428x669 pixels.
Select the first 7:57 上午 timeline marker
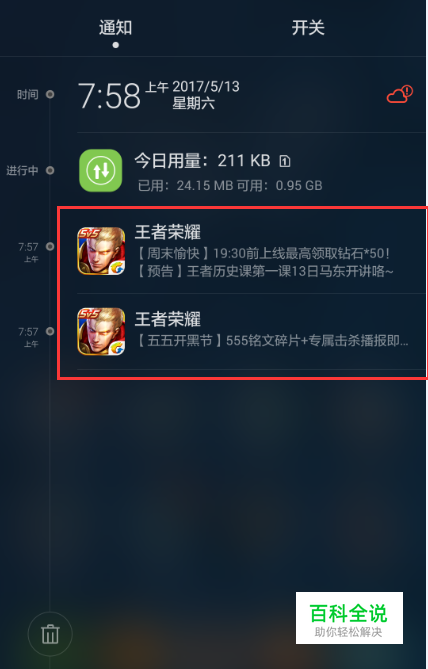50,247
